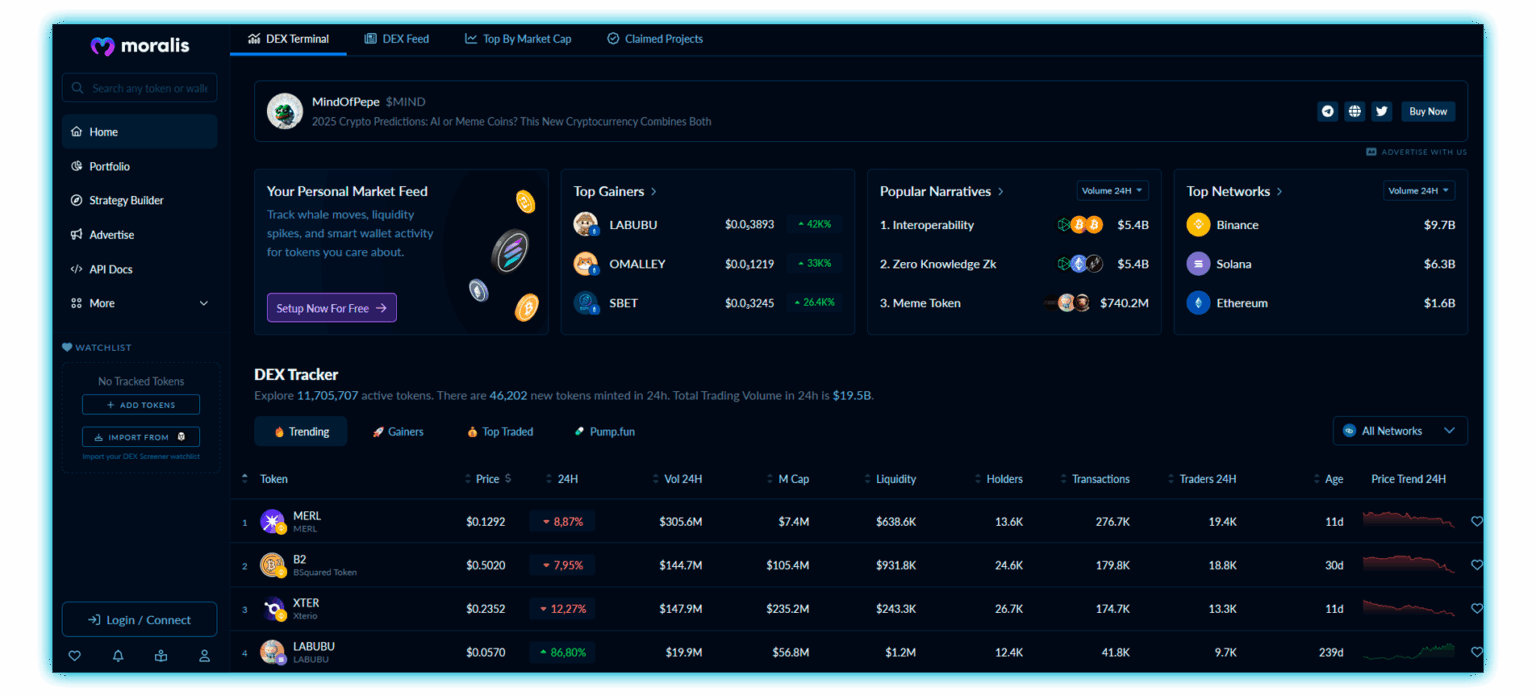Image resolution: width=1536 pixels, height=696 pixels.
Task: Click MERL's 24H price trend chart
Action: click(x=1410, y=521)
